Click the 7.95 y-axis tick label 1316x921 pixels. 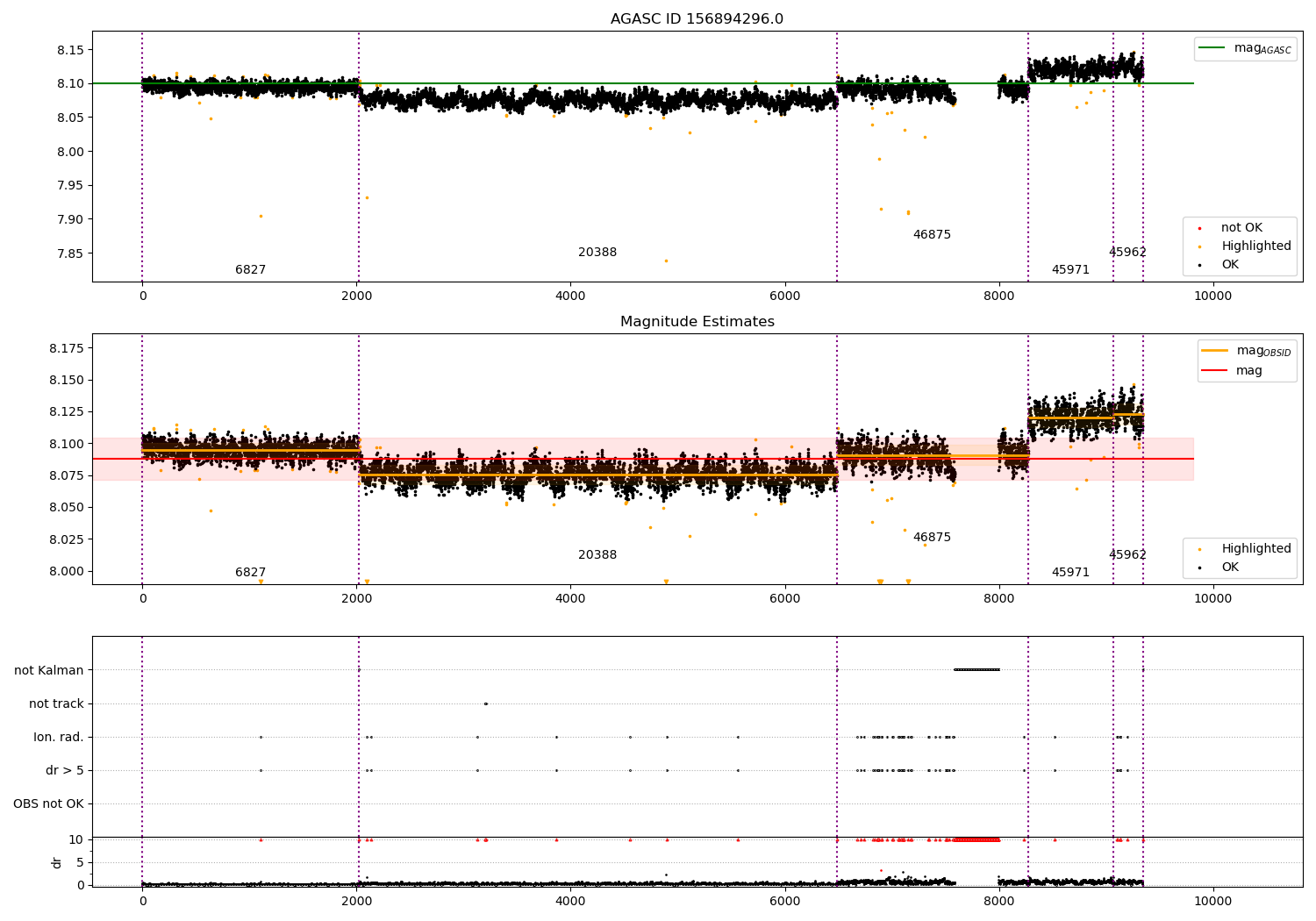pyautogui.click(x=72, y=185)
